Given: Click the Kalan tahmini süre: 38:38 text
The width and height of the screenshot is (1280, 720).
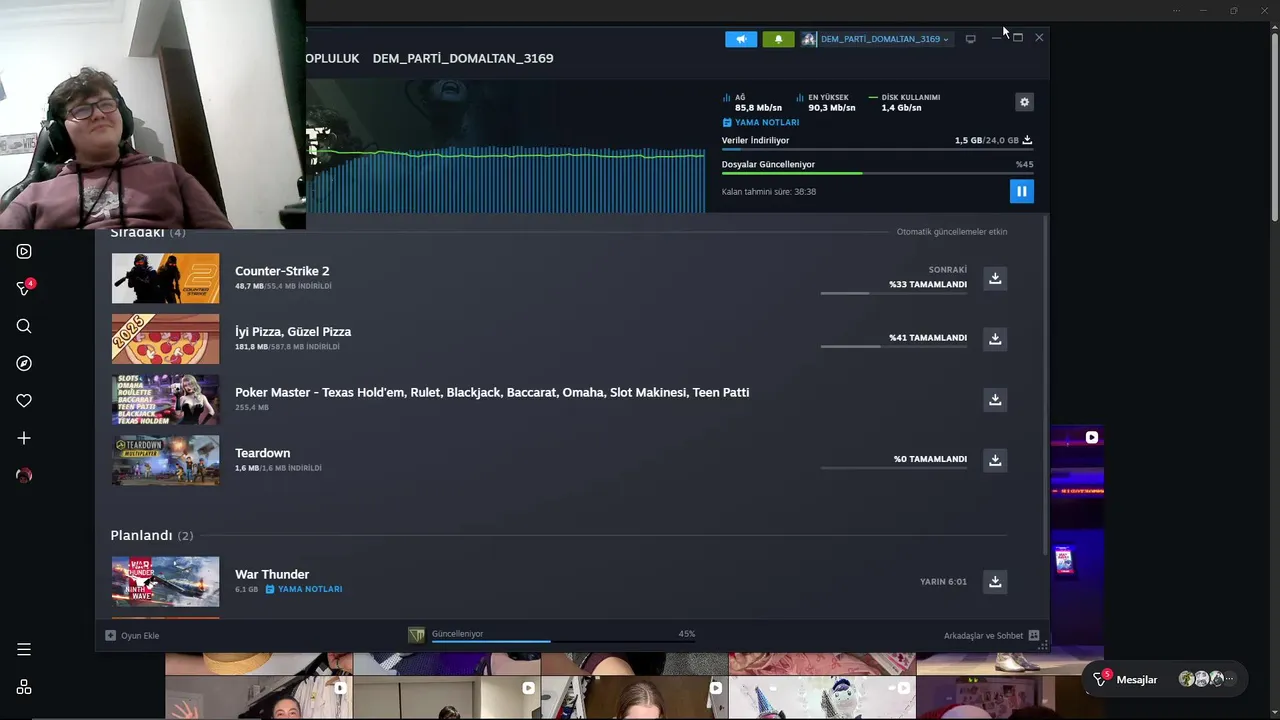Looking at the screenshot, I should tap(769, 192).
